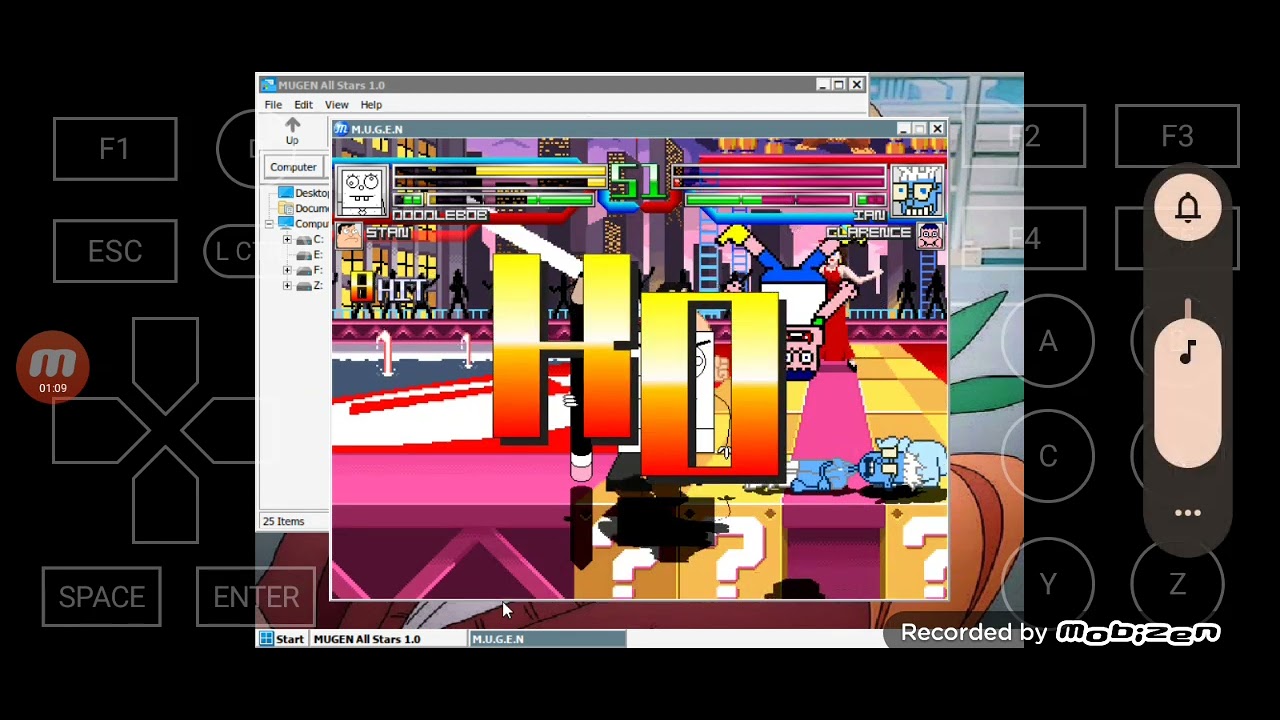Click the DoodleBob character portrait

tap(362, 191)
